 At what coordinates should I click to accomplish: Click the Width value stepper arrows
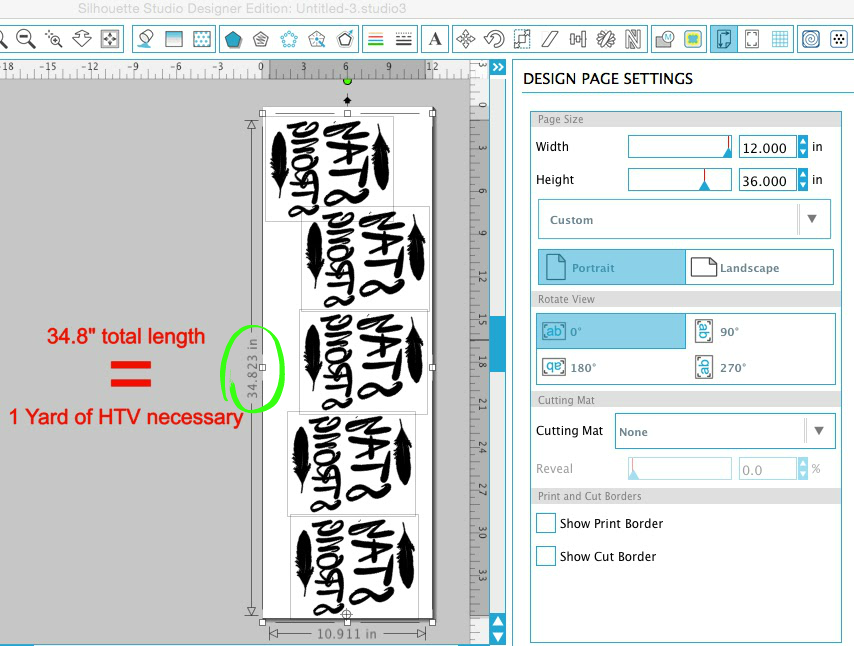[x=803, y=147]
